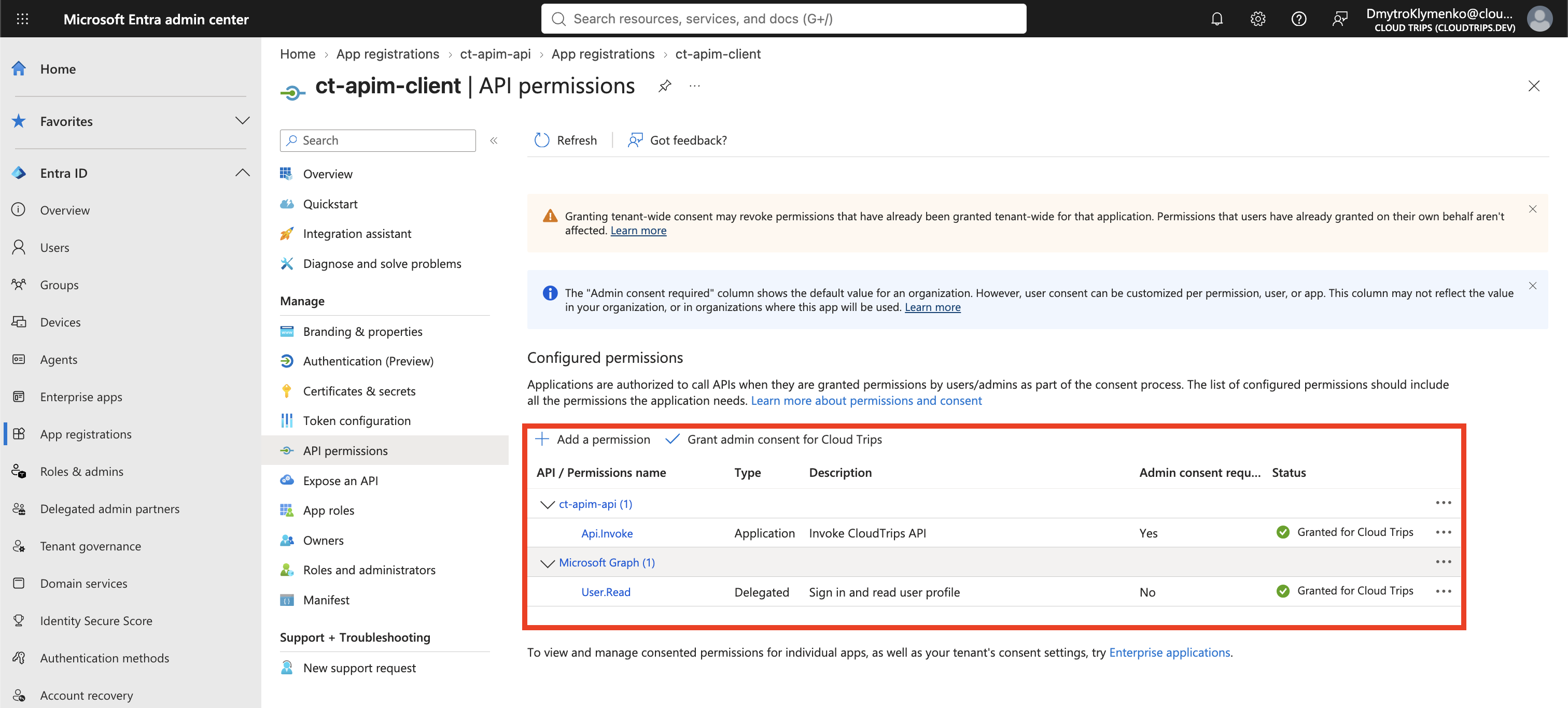Open App roles menu item
The image size is (1568, 708).
329,511
